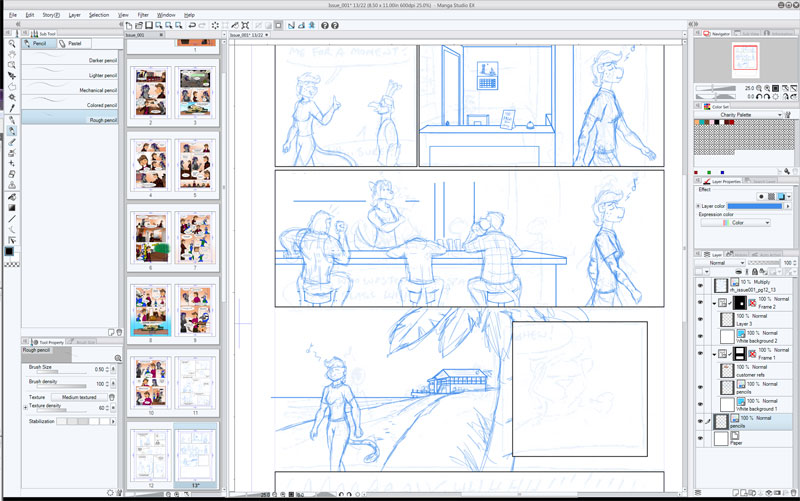Open page 2 thumbnail in story panel

151,92
